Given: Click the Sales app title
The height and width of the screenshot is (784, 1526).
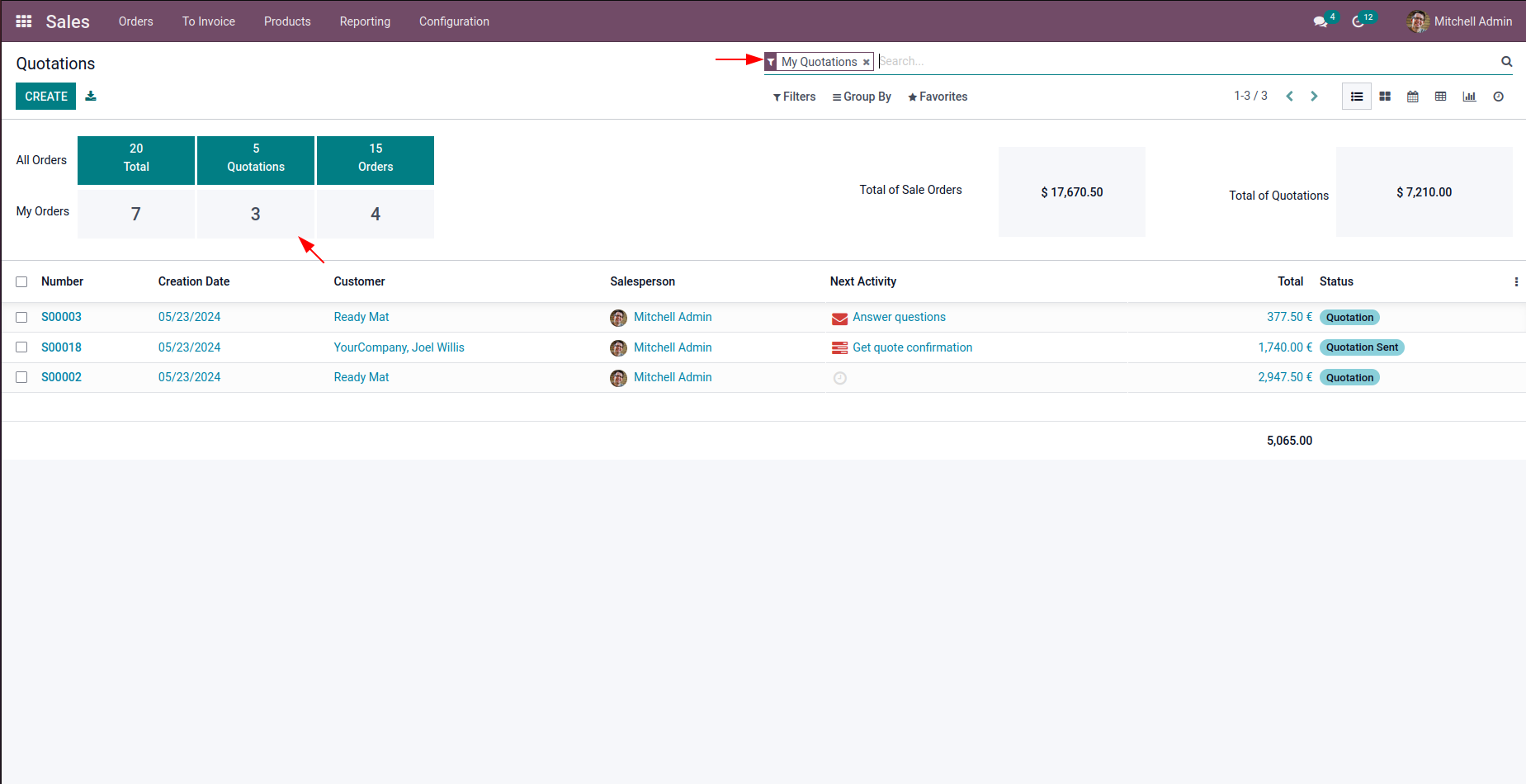Looking at the screenshot, I should 68,21.
